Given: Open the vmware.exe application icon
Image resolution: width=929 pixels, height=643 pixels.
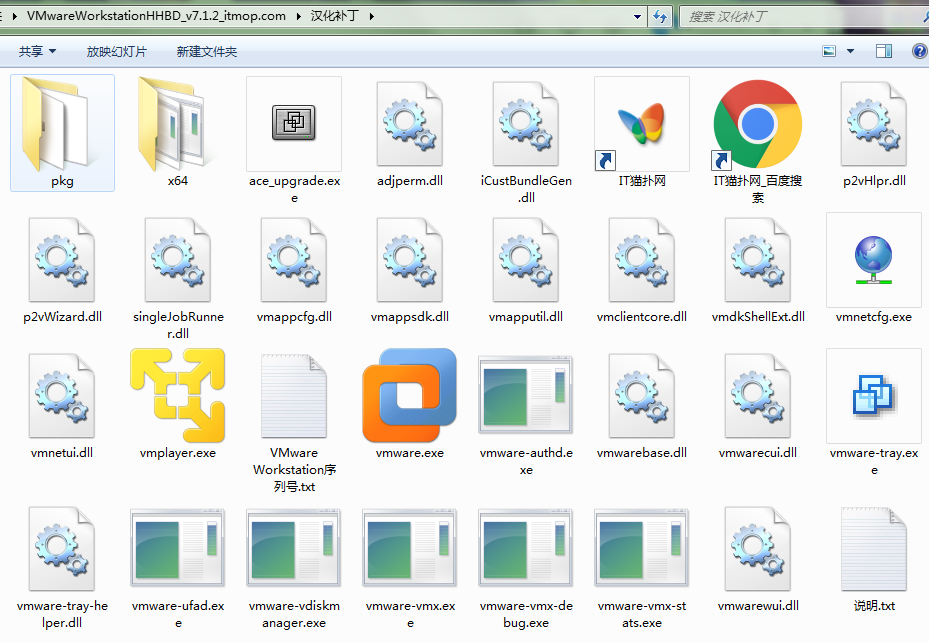Looking at the screenshot, I should [409, 395].
